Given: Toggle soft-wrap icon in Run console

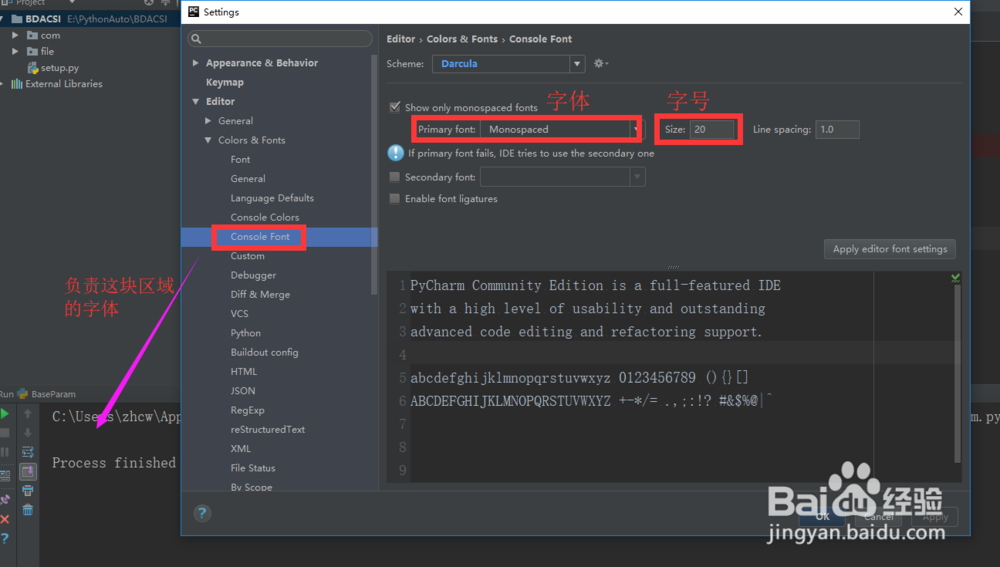Looking at the screenshot, I should (x=27, y=452).
